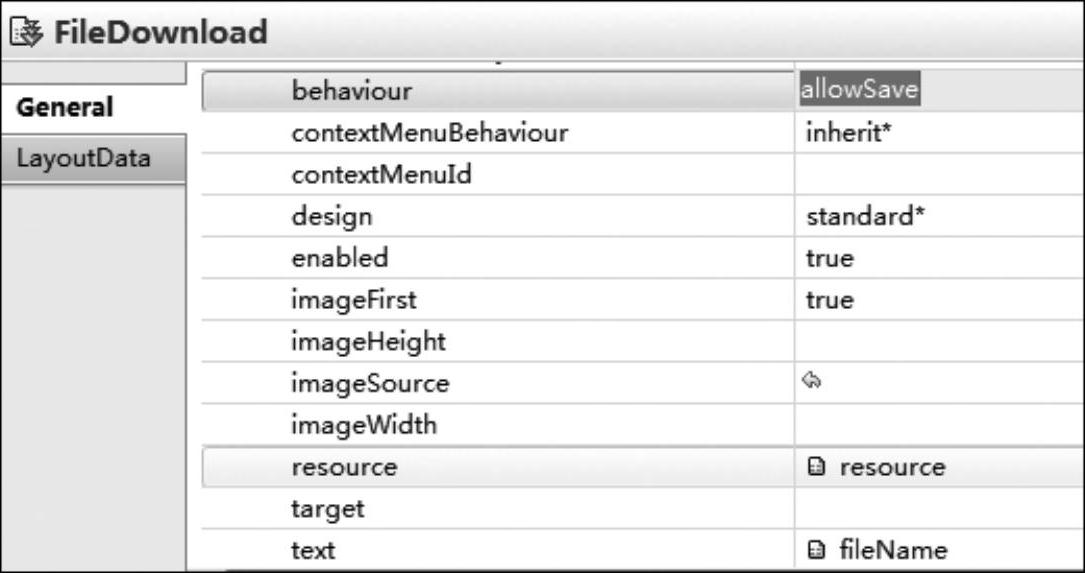Click the FileDownload title label
Screen dimensions: 1085x573
(161, 32)
